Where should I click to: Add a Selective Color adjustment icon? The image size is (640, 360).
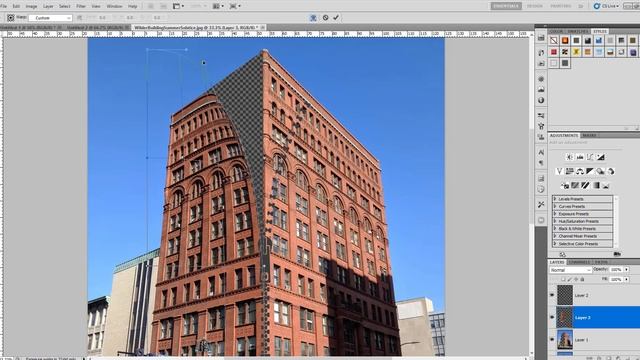[x=606, y=186]
